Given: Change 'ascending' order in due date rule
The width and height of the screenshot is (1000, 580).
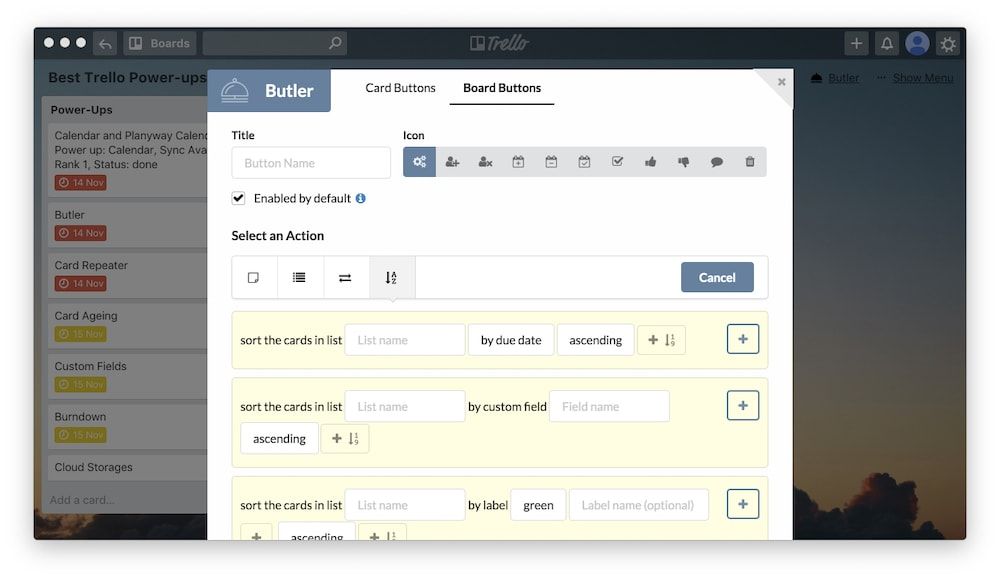Looking at the screenshot, I should 595,340.
